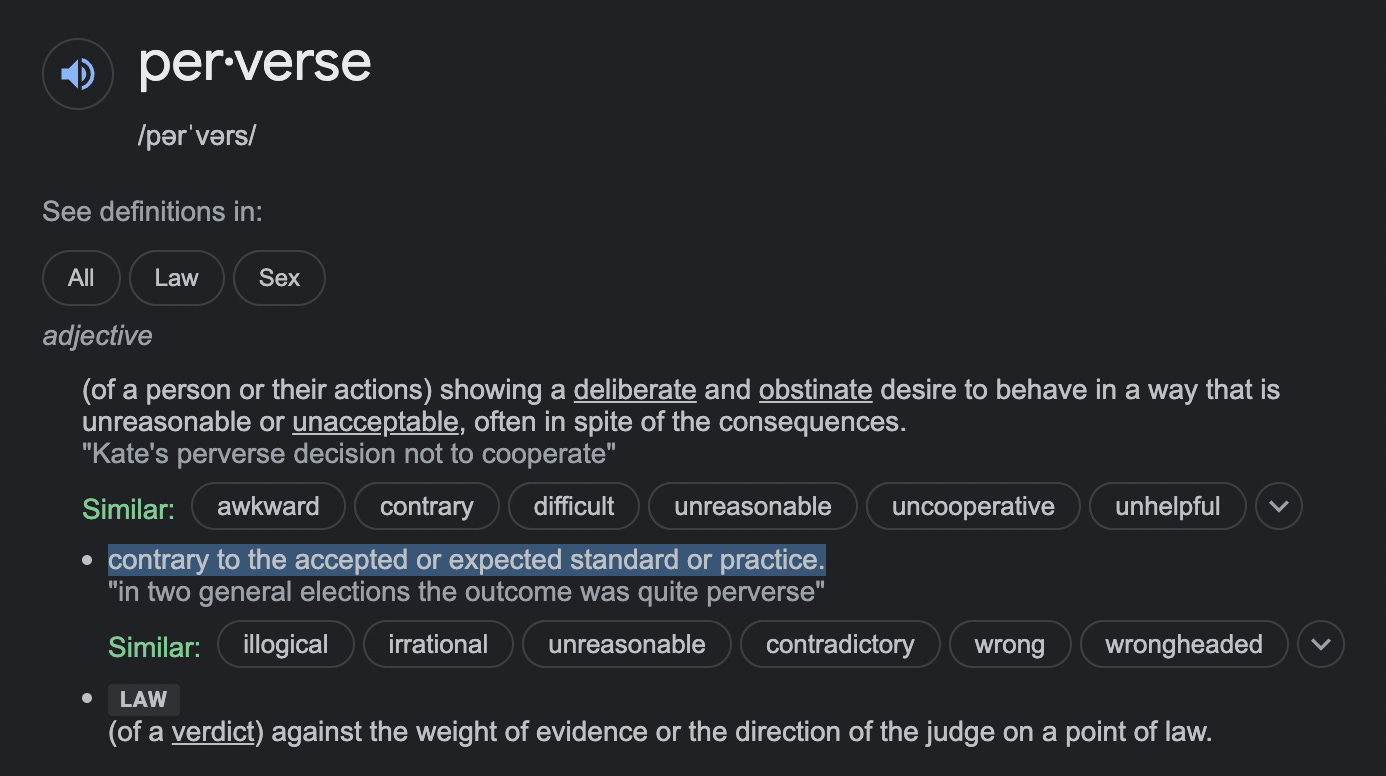Click the awkward synonym chip
The height and width of the screenshot is (776, 1386).
pos(268,506)
